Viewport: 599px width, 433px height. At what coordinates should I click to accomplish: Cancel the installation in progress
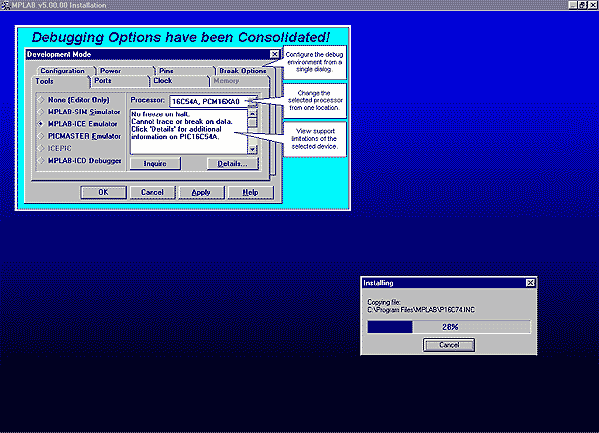(x=449, y=345)
